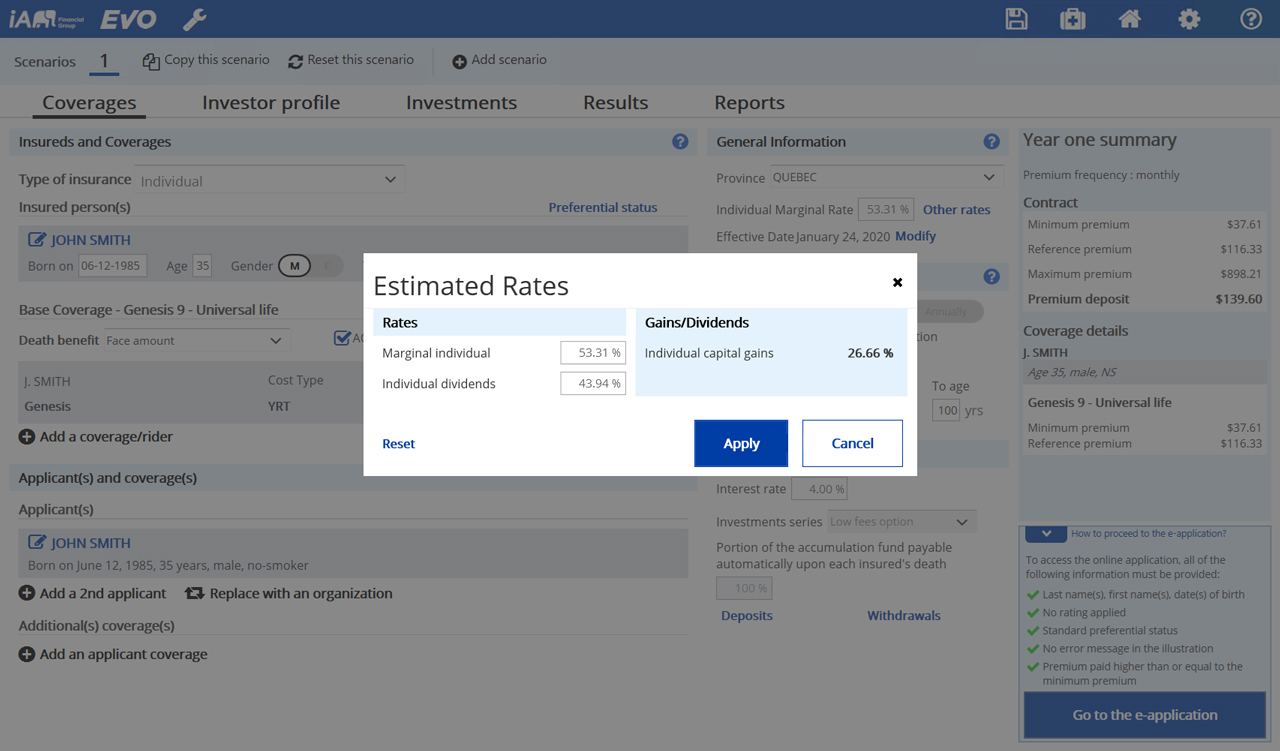The image size is (1280, 751).
Task: Go to home via house icon
Action: (x=1130, y=19)
